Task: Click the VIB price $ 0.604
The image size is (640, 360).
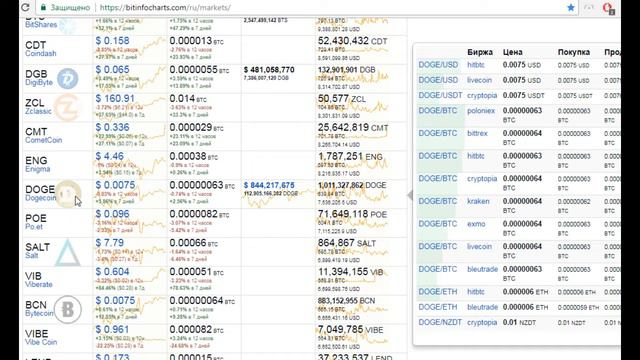Action: click(x=112, y=272)
